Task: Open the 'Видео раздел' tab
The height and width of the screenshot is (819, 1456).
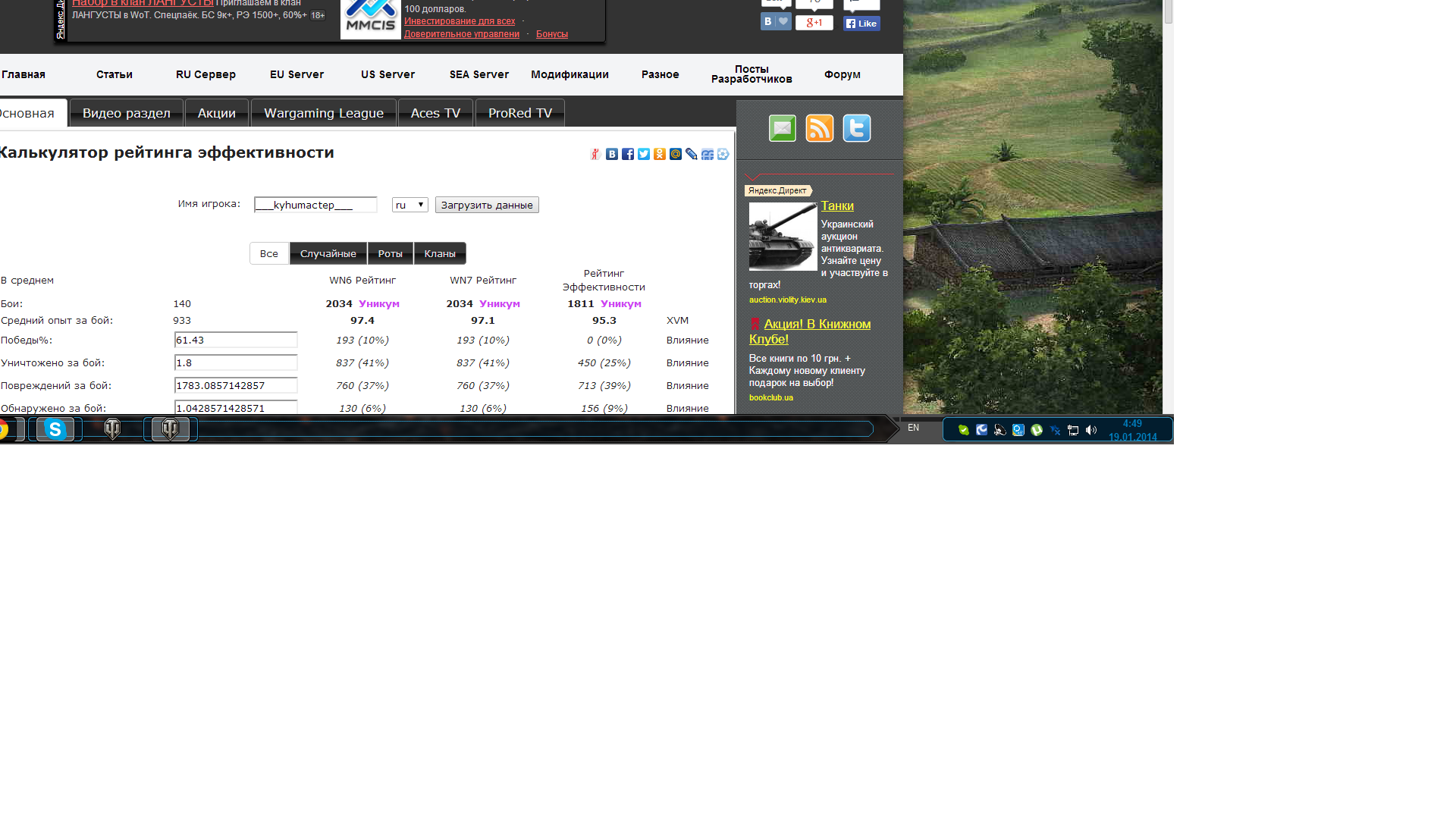Action: (127, 113)
